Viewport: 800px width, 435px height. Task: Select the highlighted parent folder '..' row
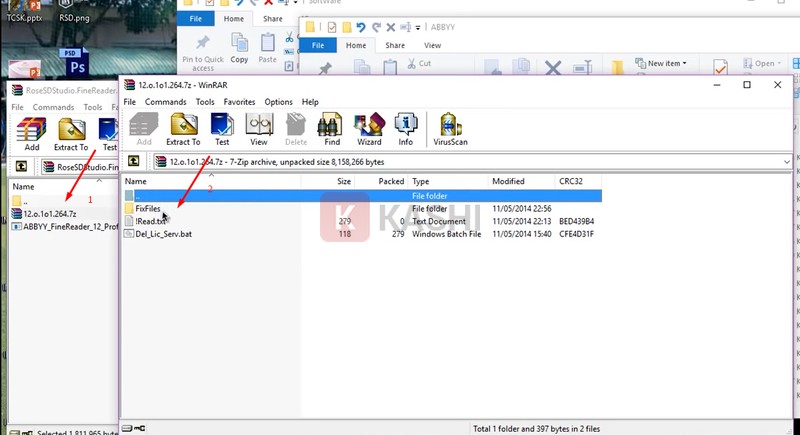coord(362,196)
